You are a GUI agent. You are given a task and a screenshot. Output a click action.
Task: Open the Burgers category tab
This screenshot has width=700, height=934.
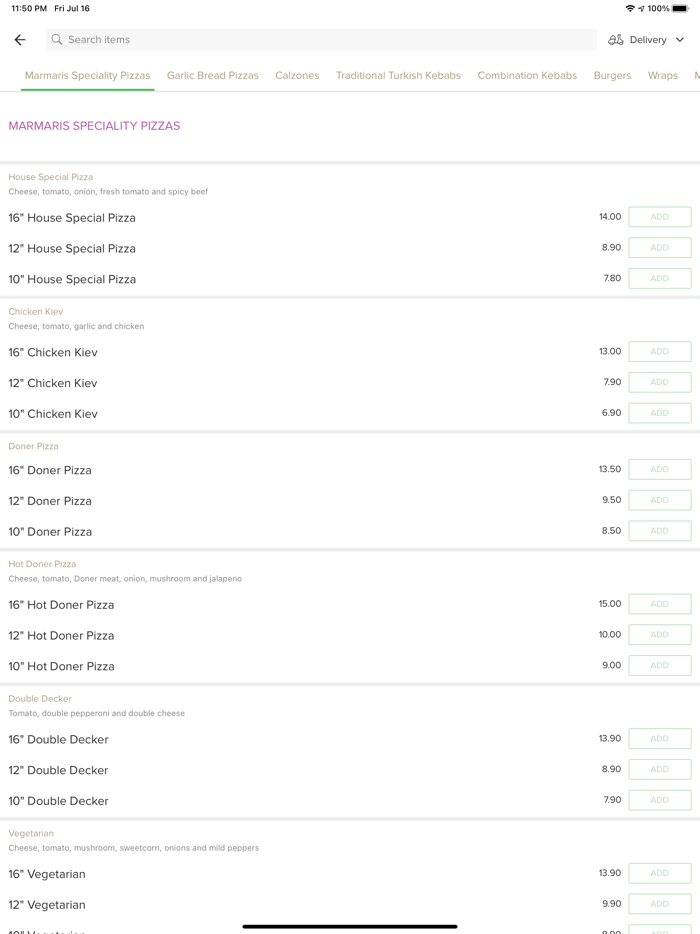612,76
